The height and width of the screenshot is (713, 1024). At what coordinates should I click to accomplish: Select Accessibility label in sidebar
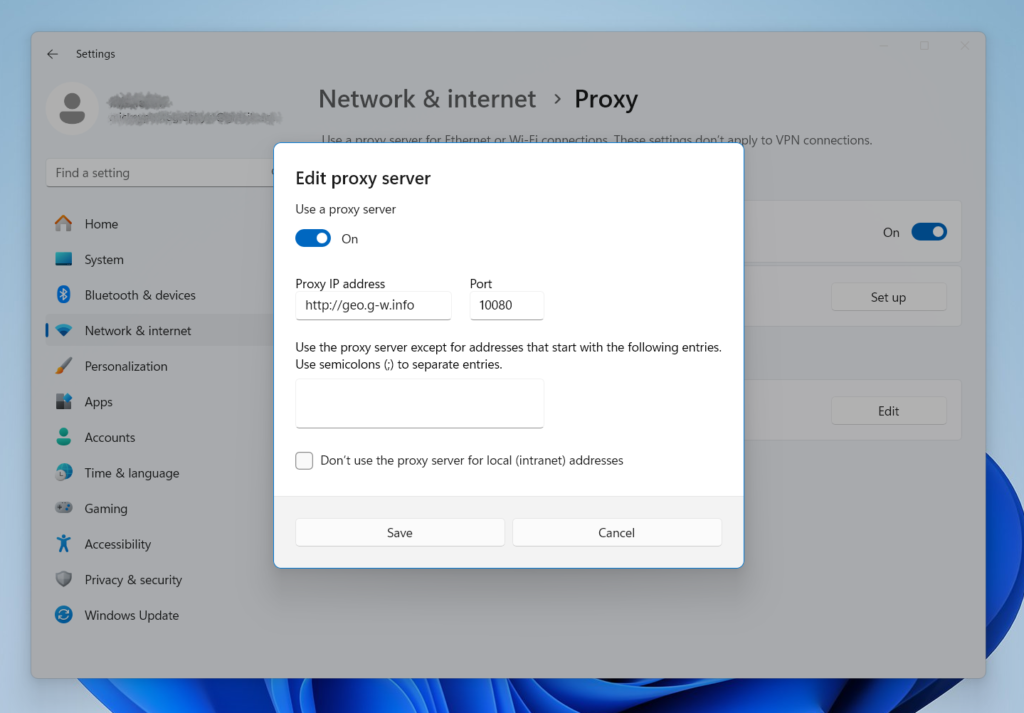118,545
